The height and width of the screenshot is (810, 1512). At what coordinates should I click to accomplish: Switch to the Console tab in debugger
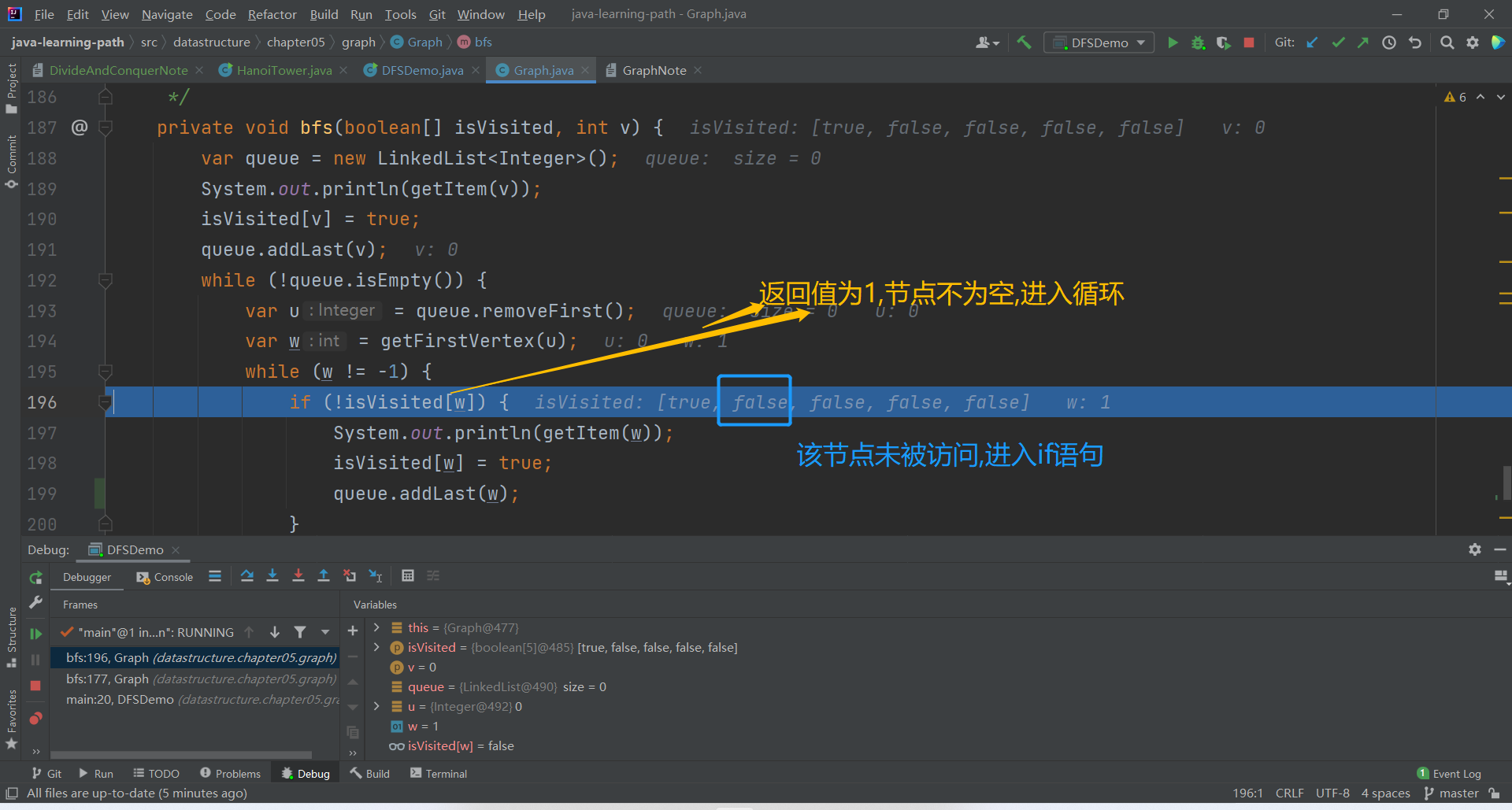(x=165, y=577)
